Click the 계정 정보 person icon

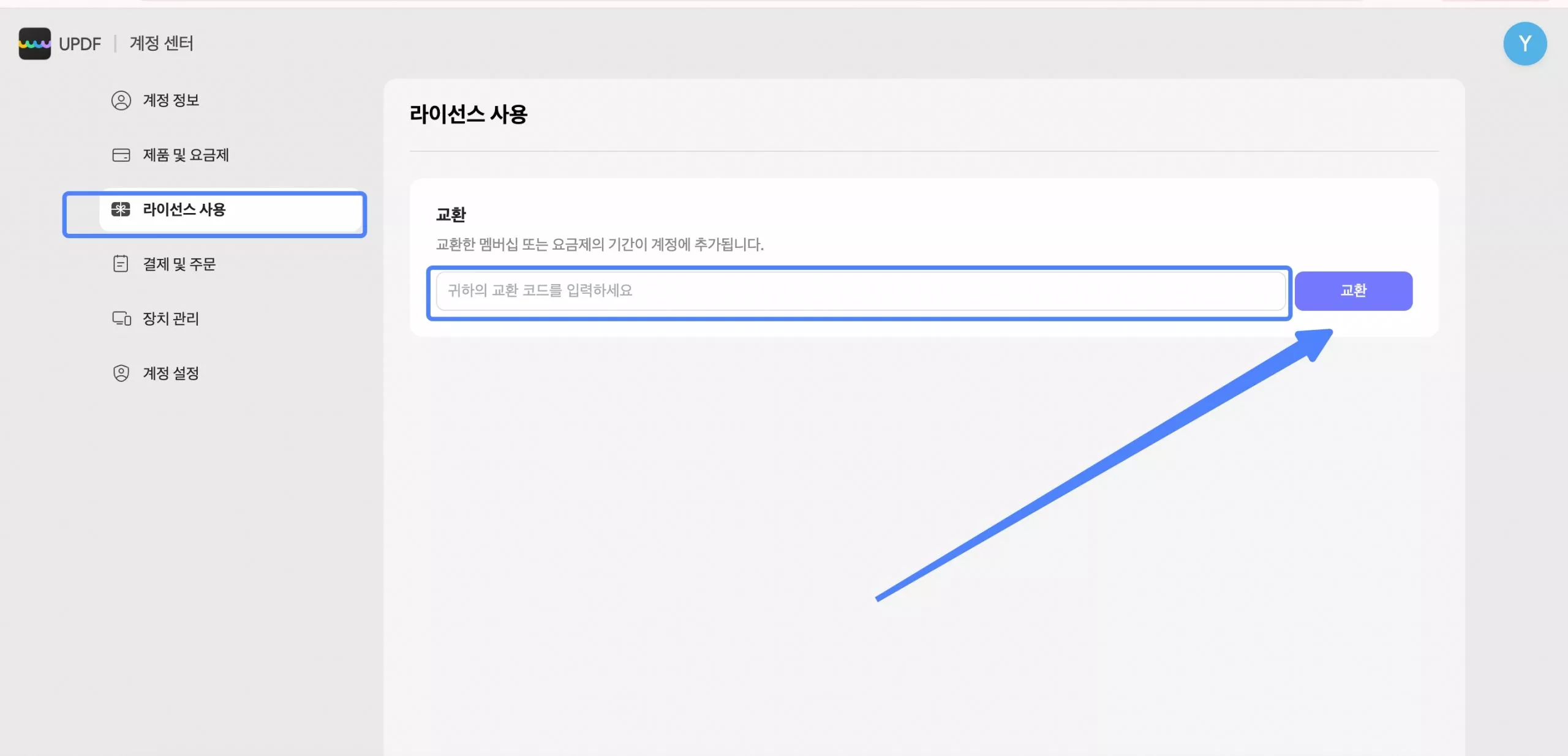121,100
